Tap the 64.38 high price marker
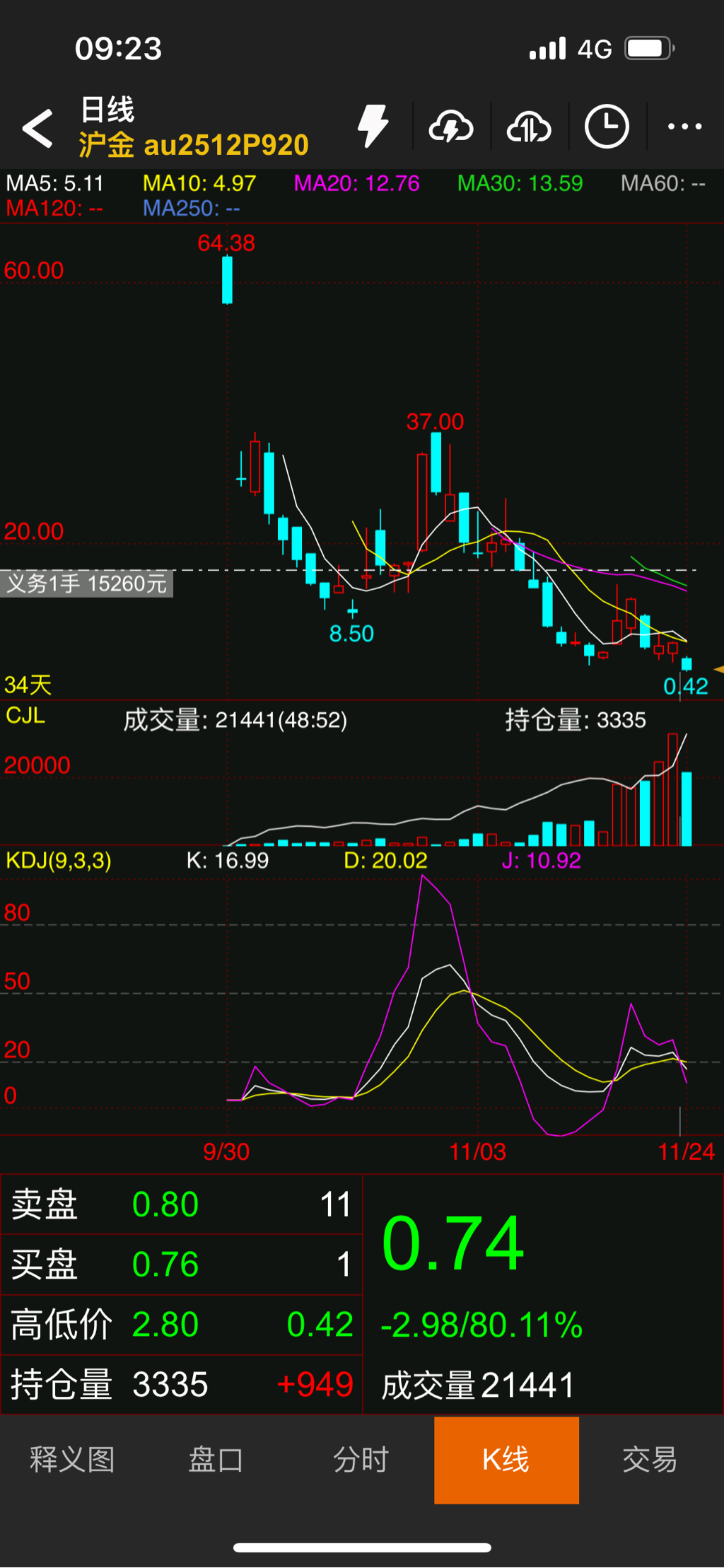The image size is (724, 1568). (x=226, y=243)
